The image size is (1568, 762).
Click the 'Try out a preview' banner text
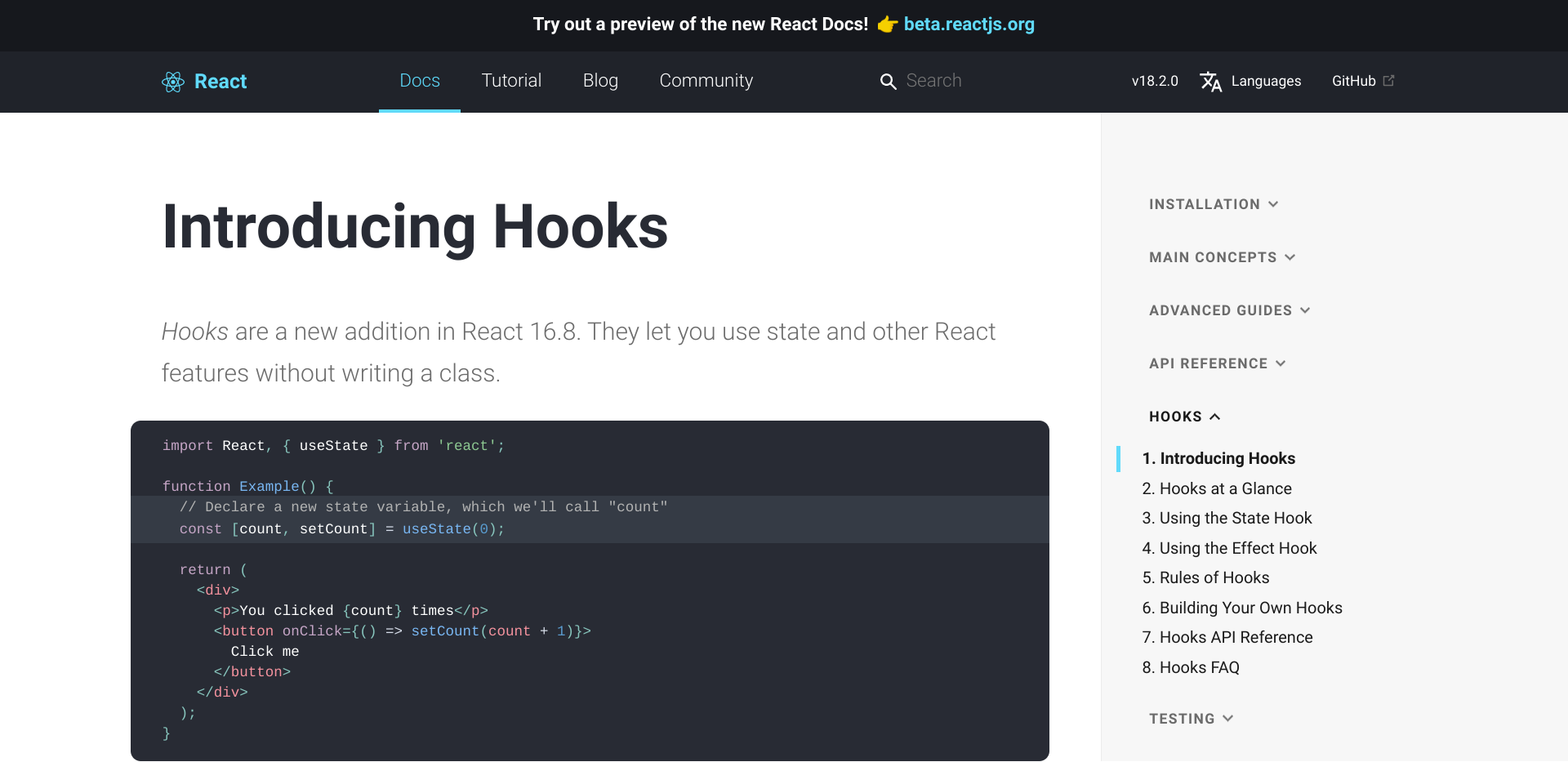coord(701,25)
